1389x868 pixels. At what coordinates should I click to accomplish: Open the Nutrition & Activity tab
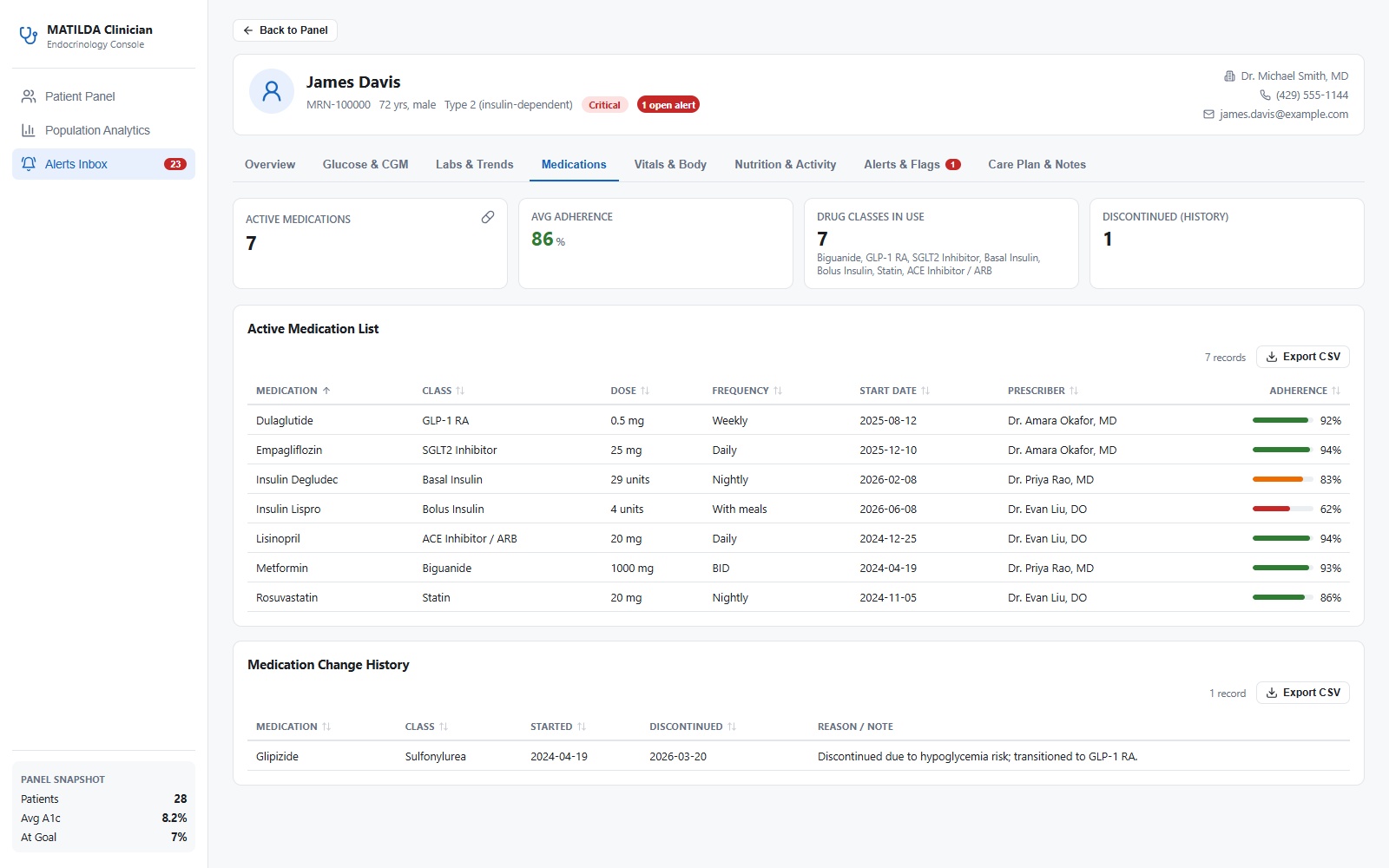click(786, 164)
